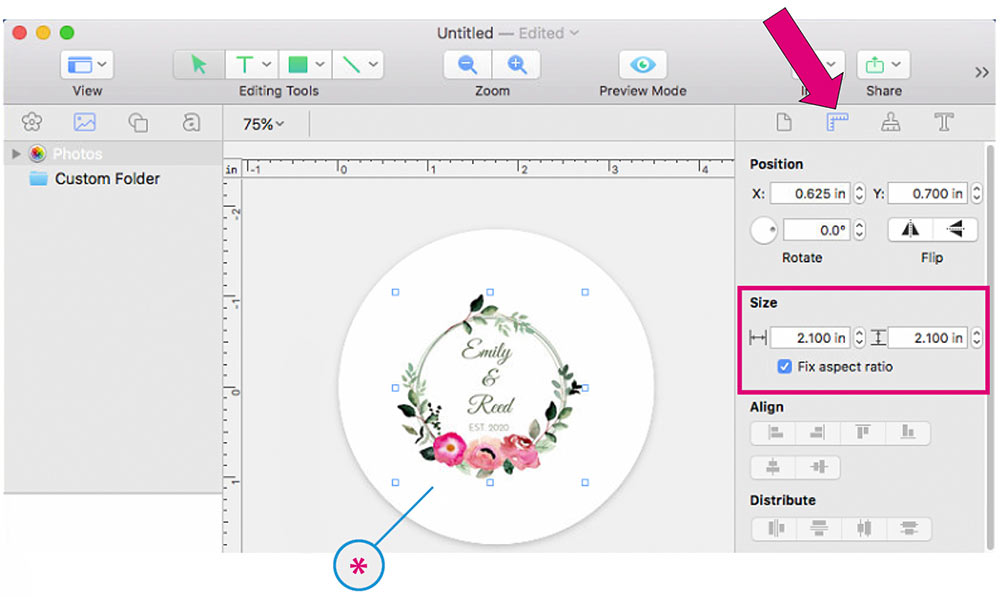
Task: Open the View toolbar button
Action: pyautogui.click(x=87, y=64)
